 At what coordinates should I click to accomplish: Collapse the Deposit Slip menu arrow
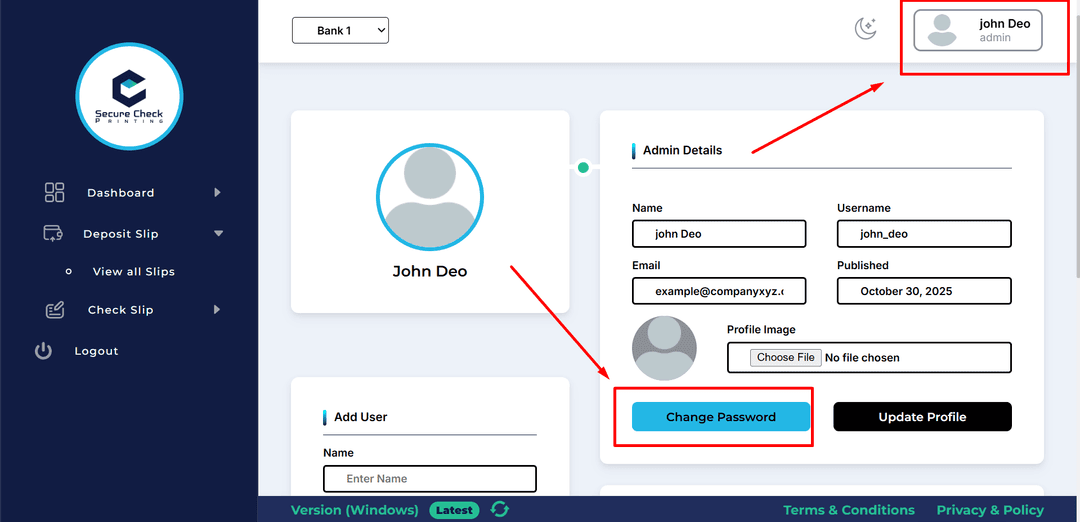(218, 233)
